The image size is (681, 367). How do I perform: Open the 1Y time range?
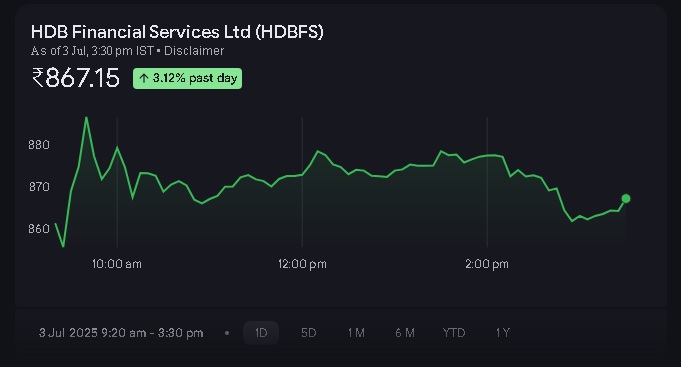point(502,333)
